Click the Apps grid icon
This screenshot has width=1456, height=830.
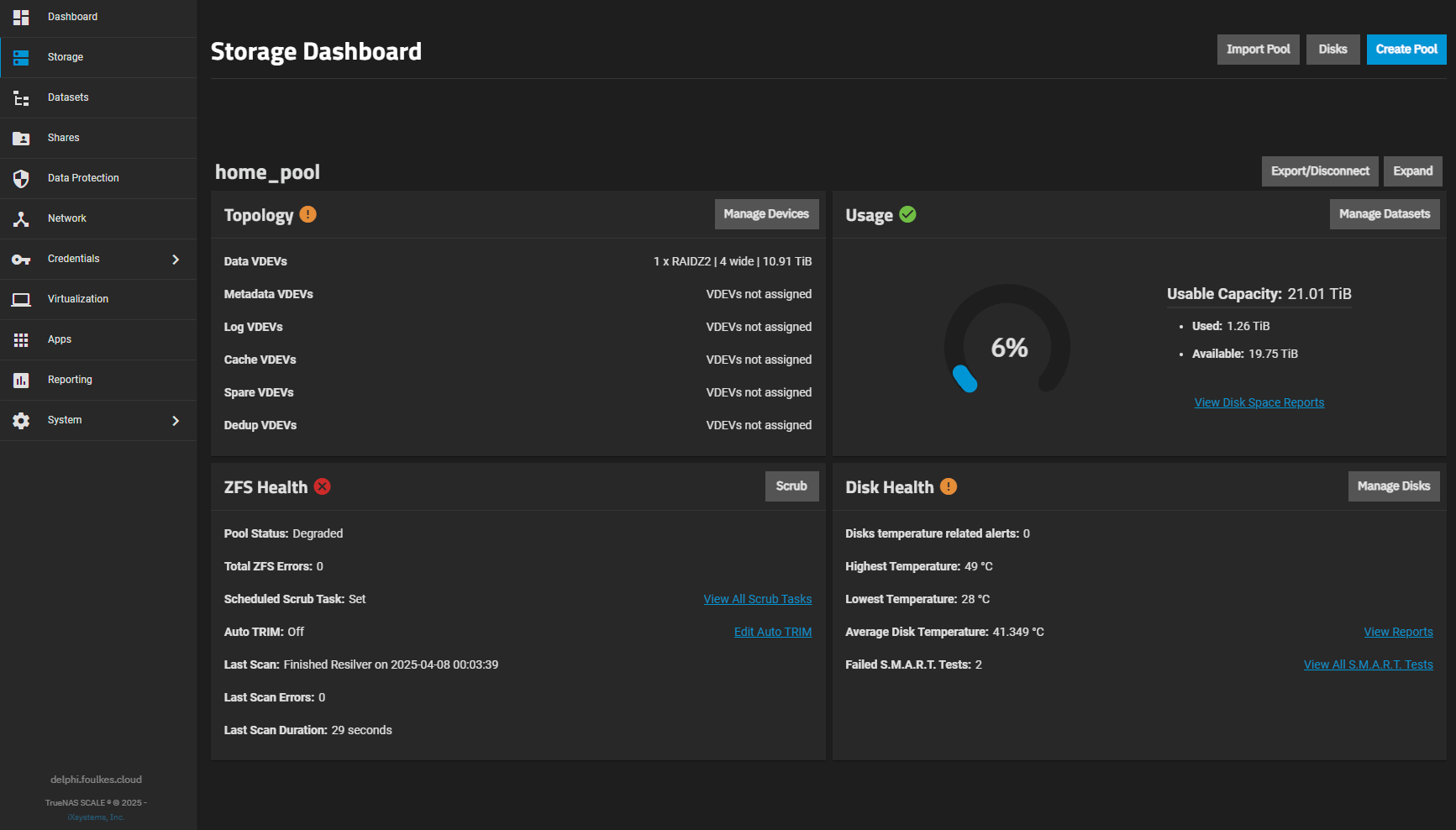(x=21, y=340)
